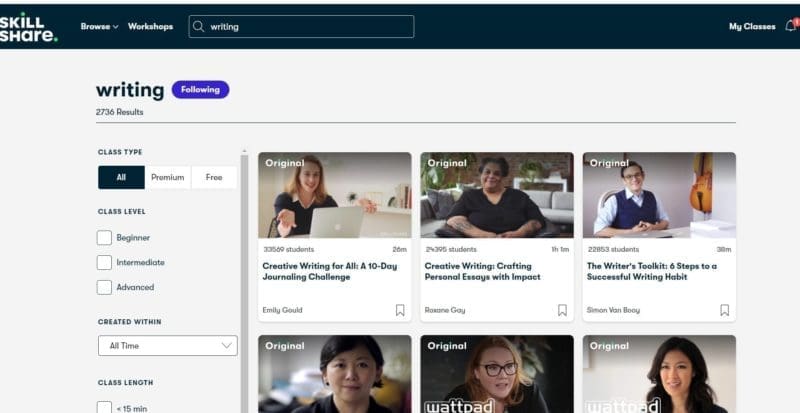The width and height of the screenshot is (800, 413).
Task: Go to Workshops
Action: tap(151, 27)
